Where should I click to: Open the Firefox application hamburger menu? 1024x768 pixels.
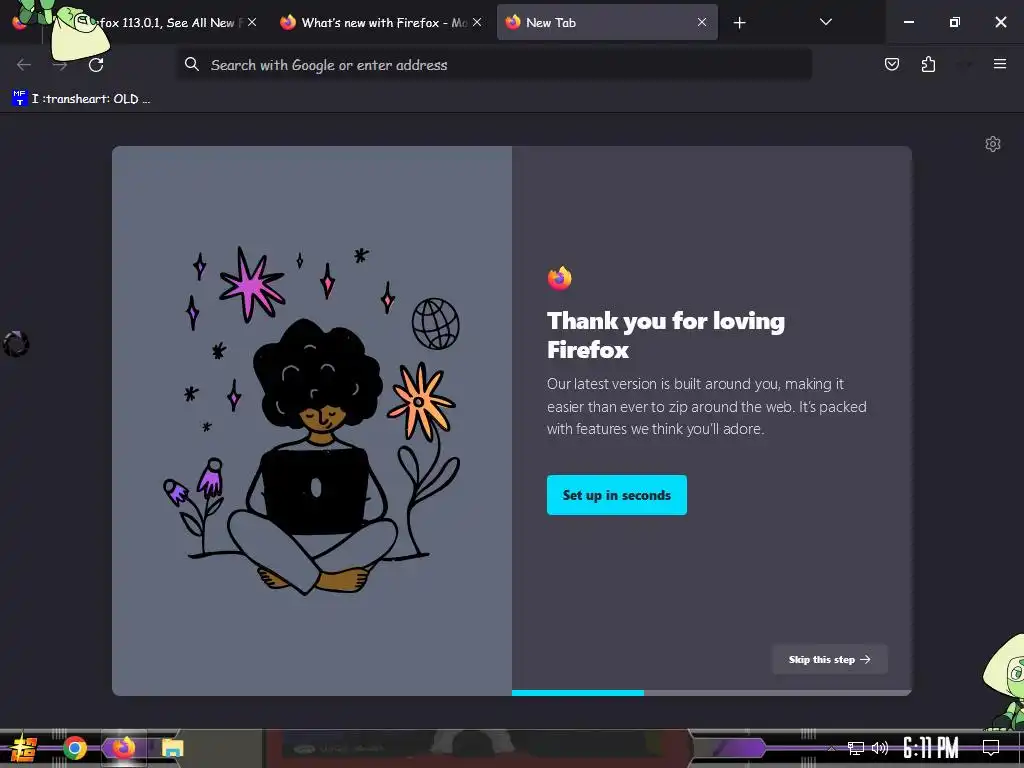[999, 64]
